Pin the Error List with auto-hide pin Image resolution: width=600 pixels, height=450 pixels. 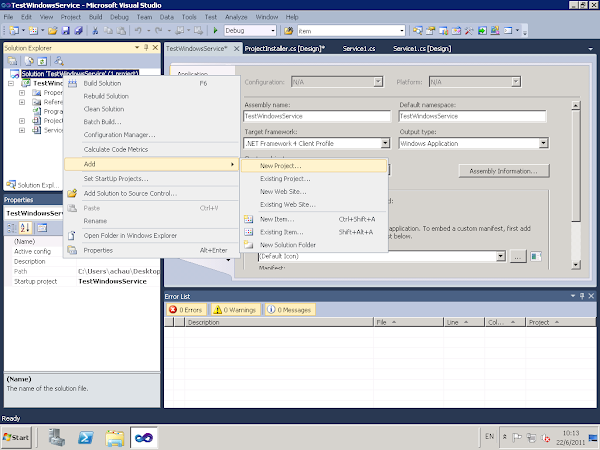coord(582,296)
